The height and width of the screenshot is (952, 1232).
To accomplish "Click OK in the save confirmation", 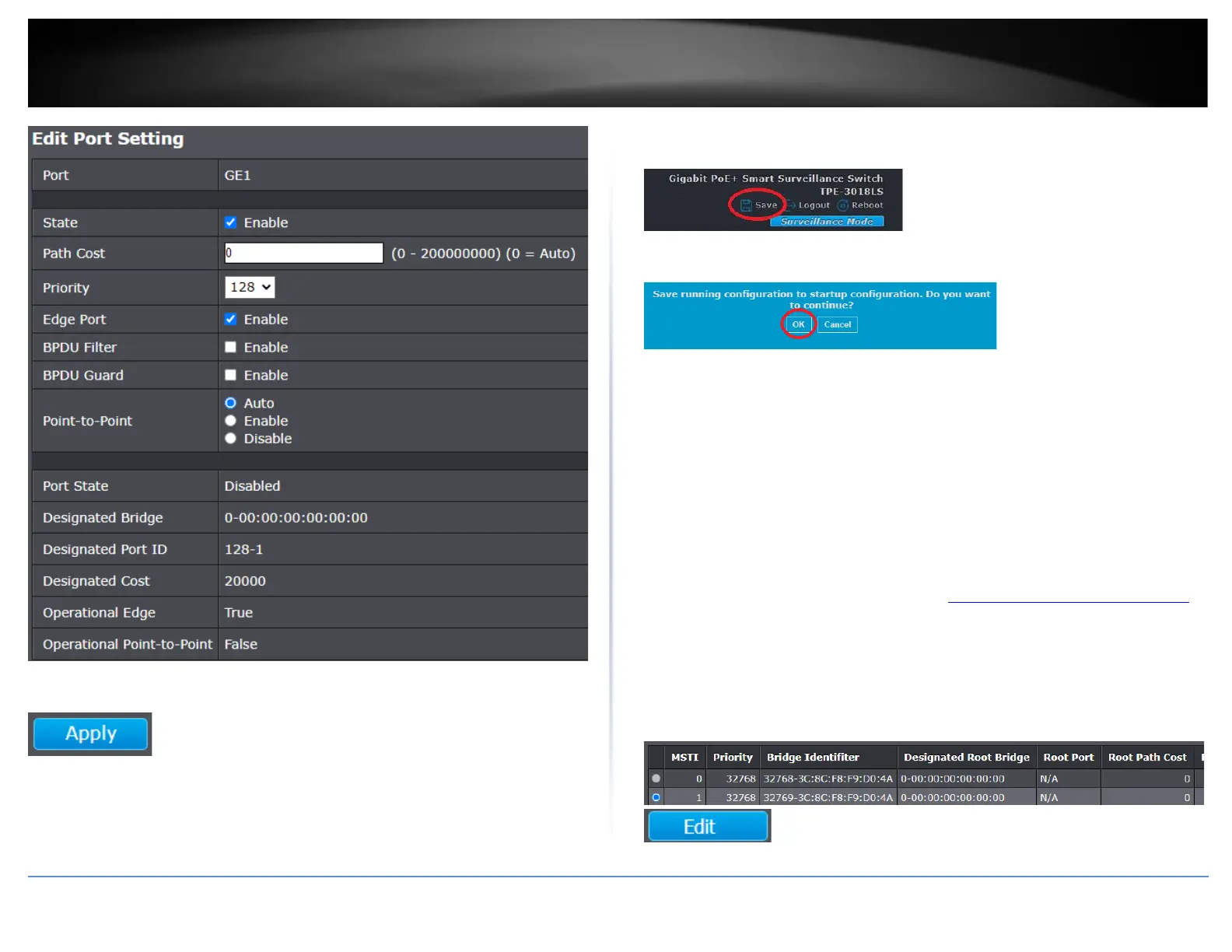I will click(799, 324).
